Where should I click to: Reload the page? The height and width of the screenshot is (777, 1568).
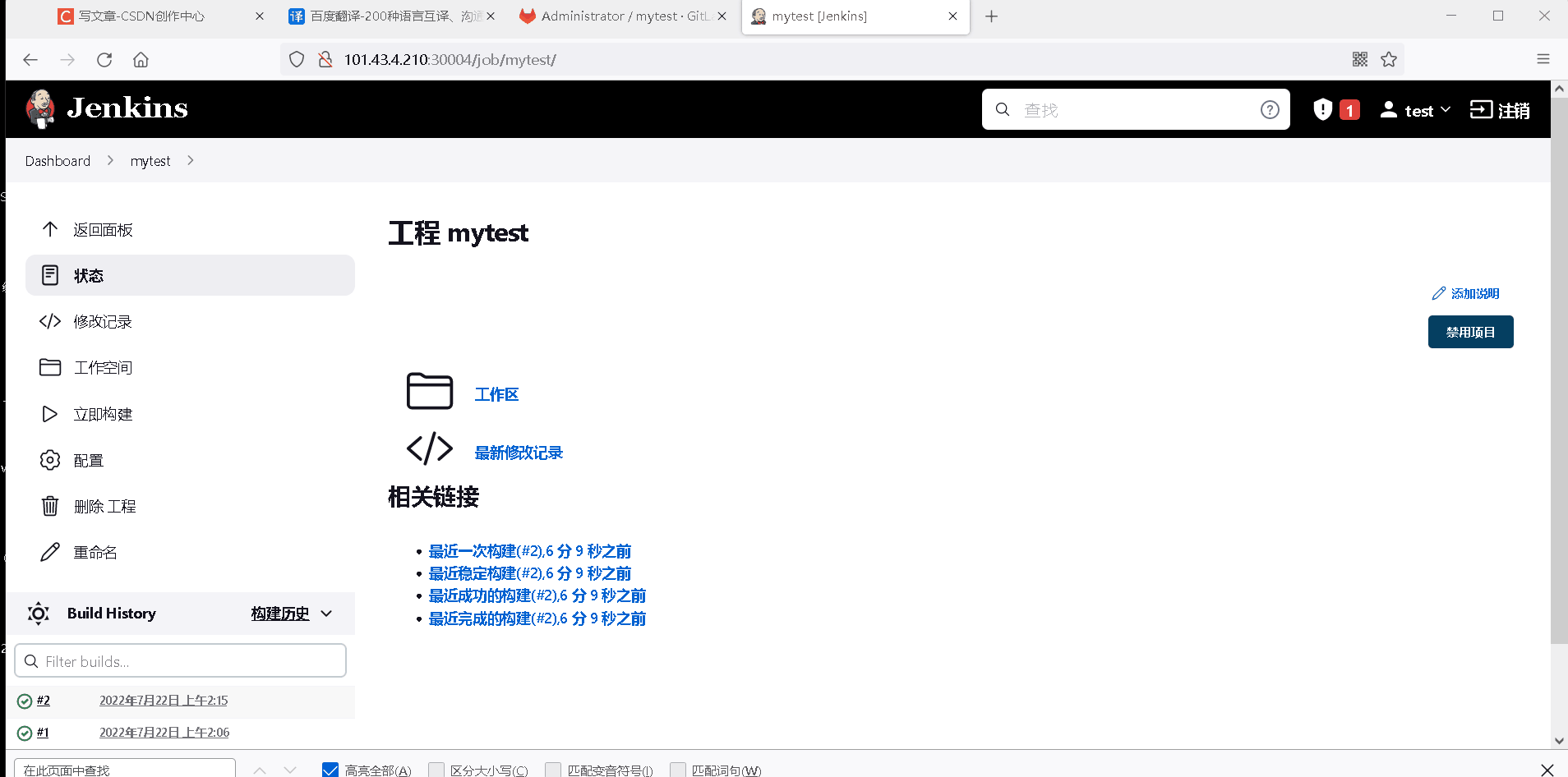click(x=104, y=59)
